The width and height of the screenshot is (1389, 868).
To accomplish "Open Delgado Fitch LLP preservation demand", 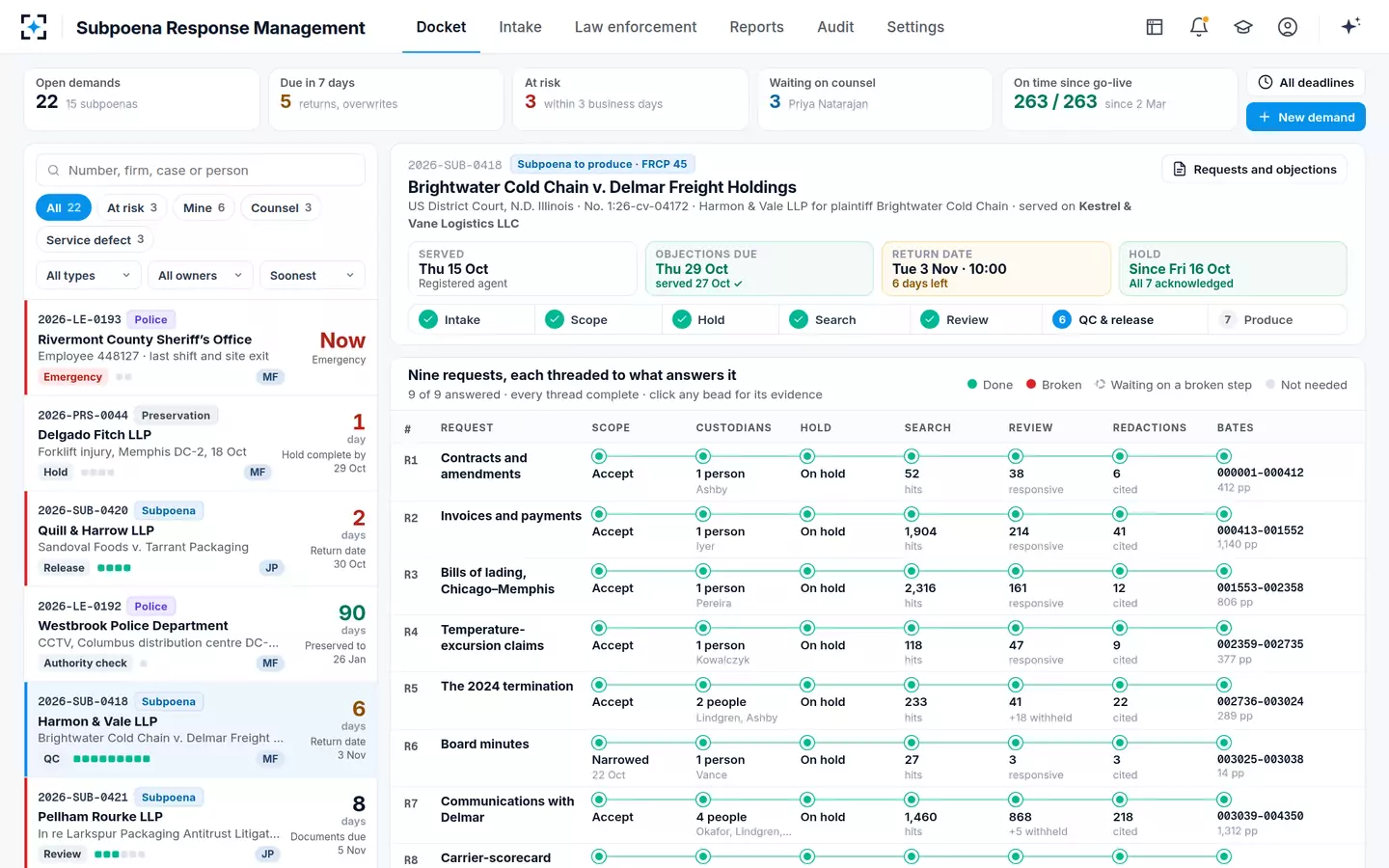I will (x=201, y=443).
